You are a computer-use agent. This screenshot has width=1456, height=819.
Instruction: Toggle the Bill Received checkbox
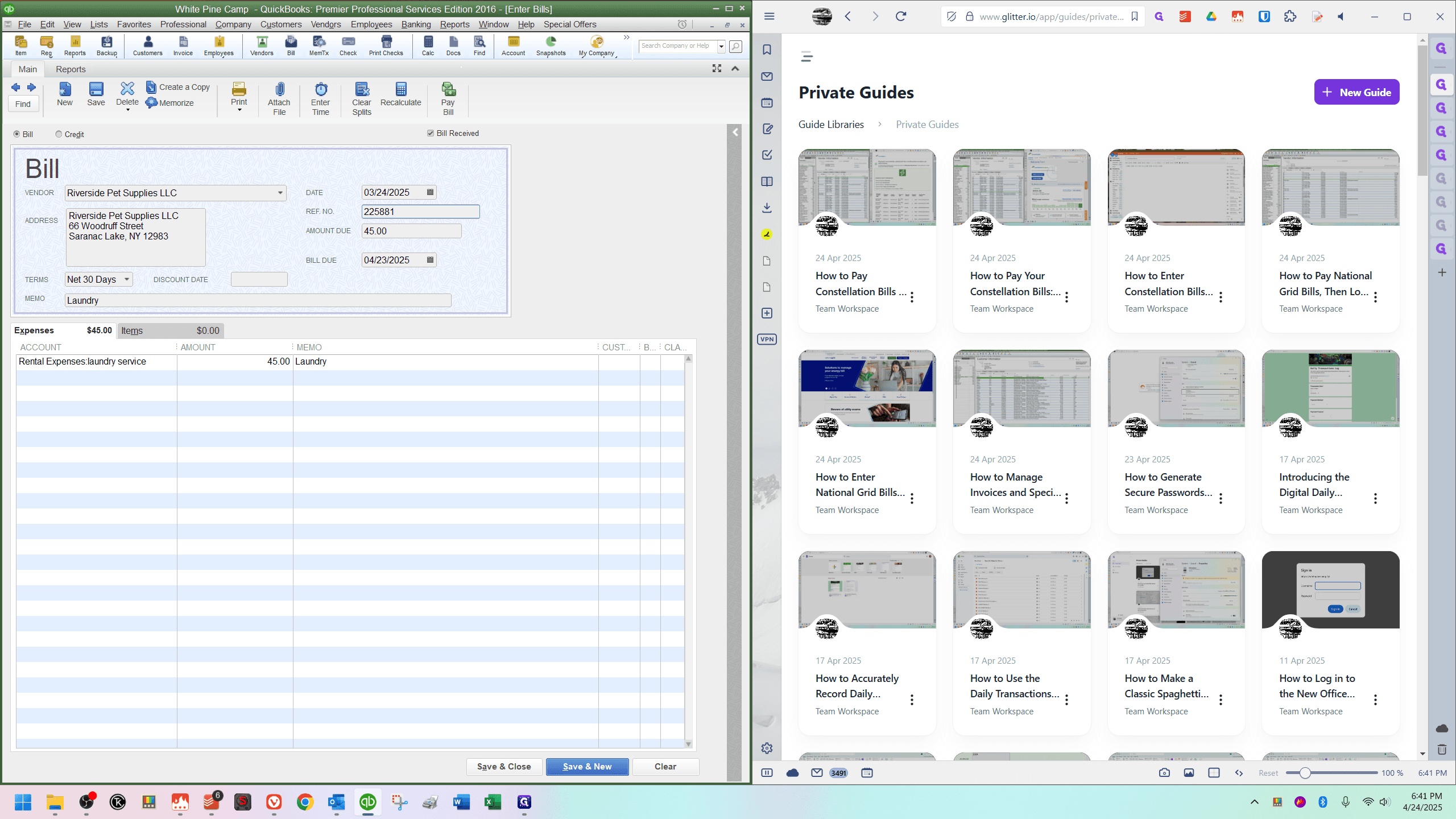point(431,133)
